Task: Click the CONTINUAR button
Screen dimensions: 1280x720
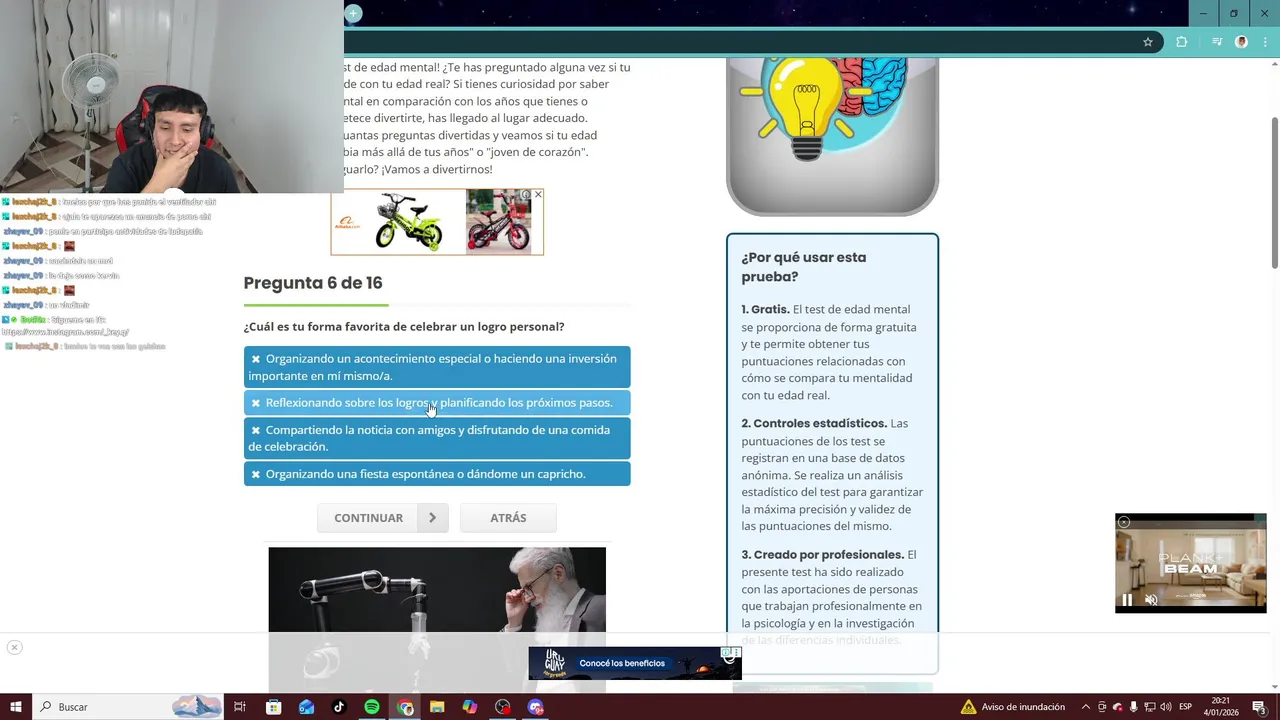Action: pos(383,518)
